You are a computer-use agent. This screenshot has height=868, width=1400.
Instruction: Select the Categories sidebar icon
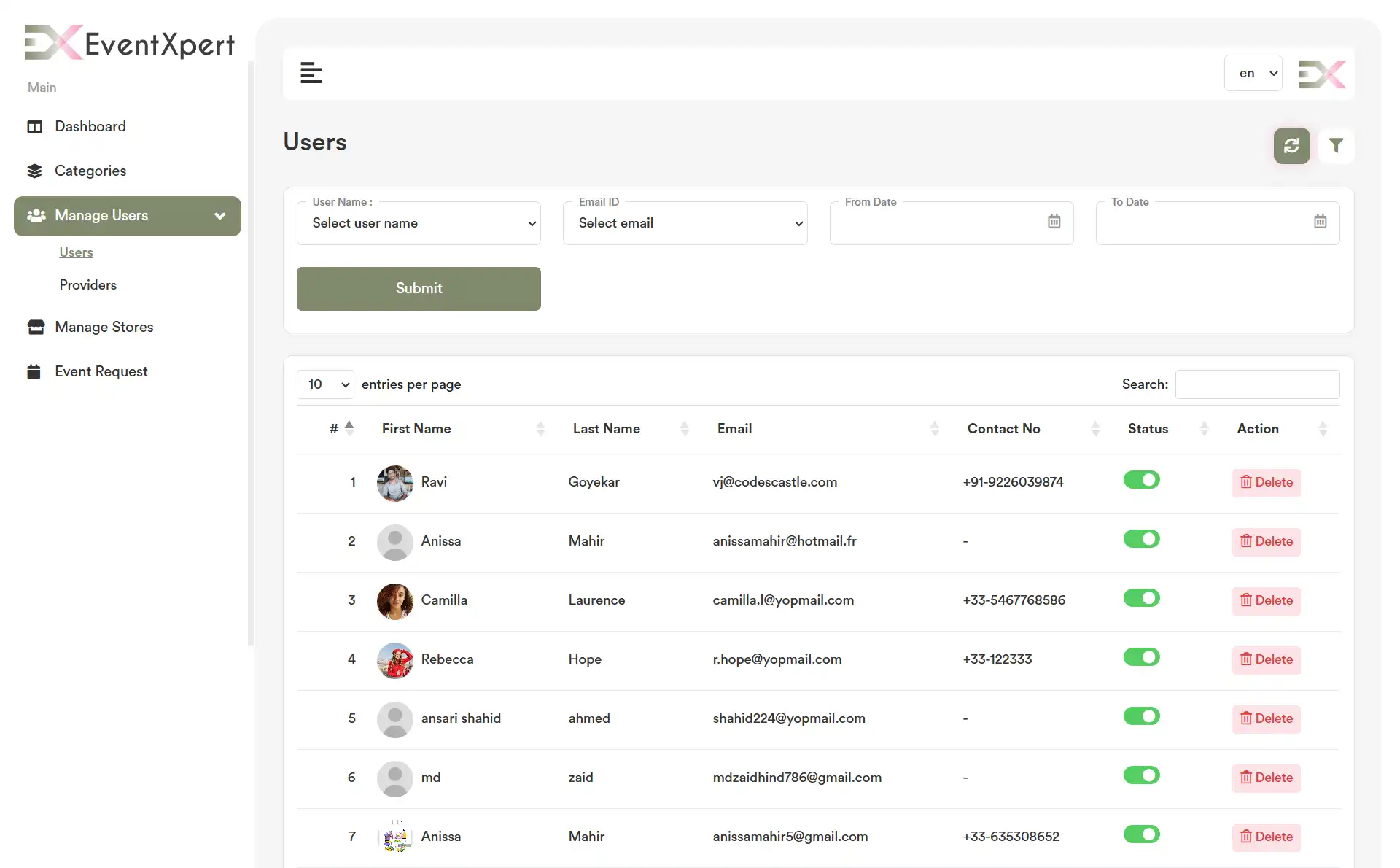[35, 170]
